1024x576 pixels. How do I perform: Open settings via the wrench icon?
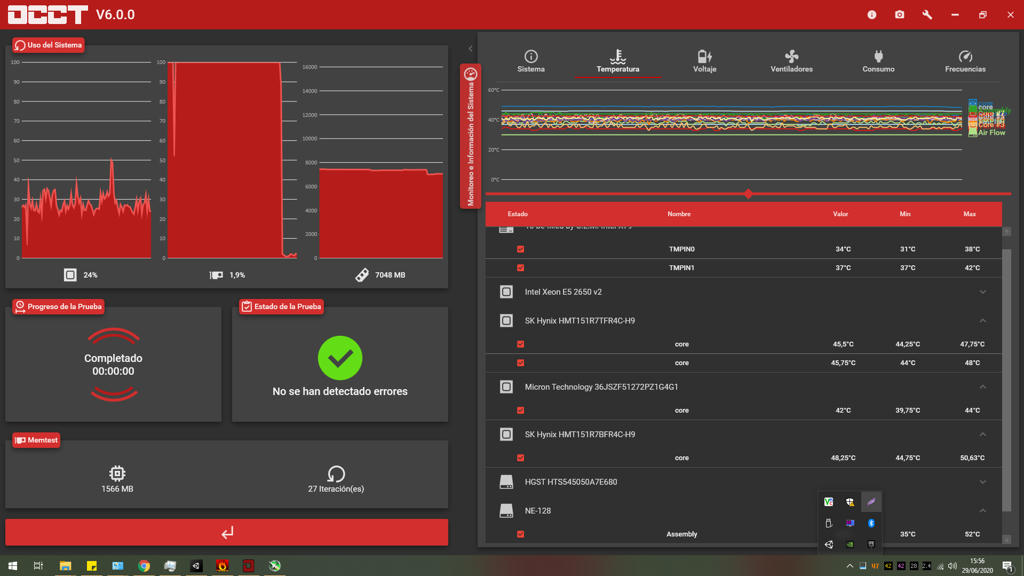[x=927, y=14]
